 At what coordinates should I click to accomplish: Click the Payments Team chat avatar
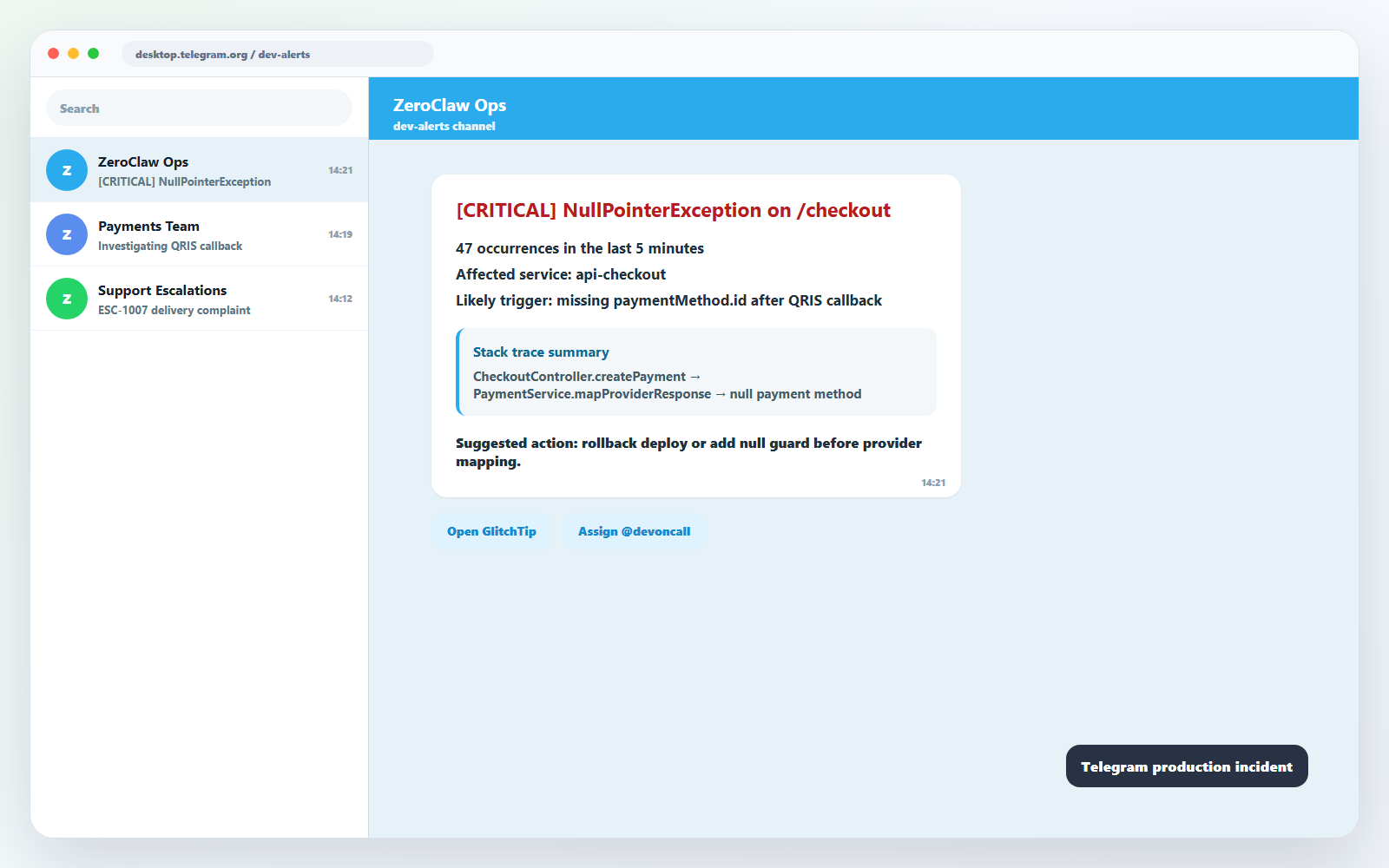tap(67, 234)
